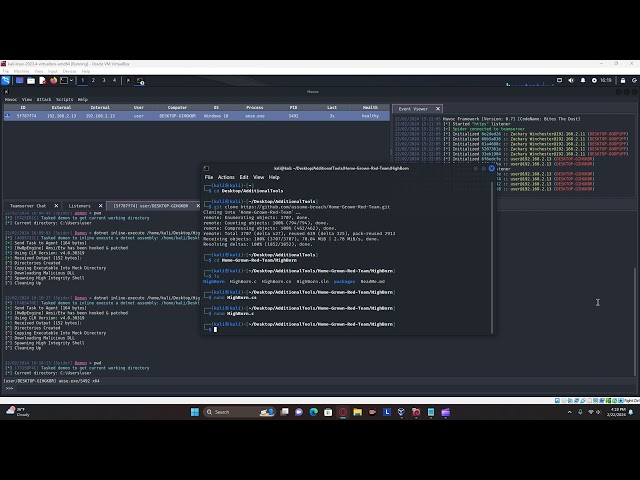Select the agent session row 5f707f74

(196, 116)
